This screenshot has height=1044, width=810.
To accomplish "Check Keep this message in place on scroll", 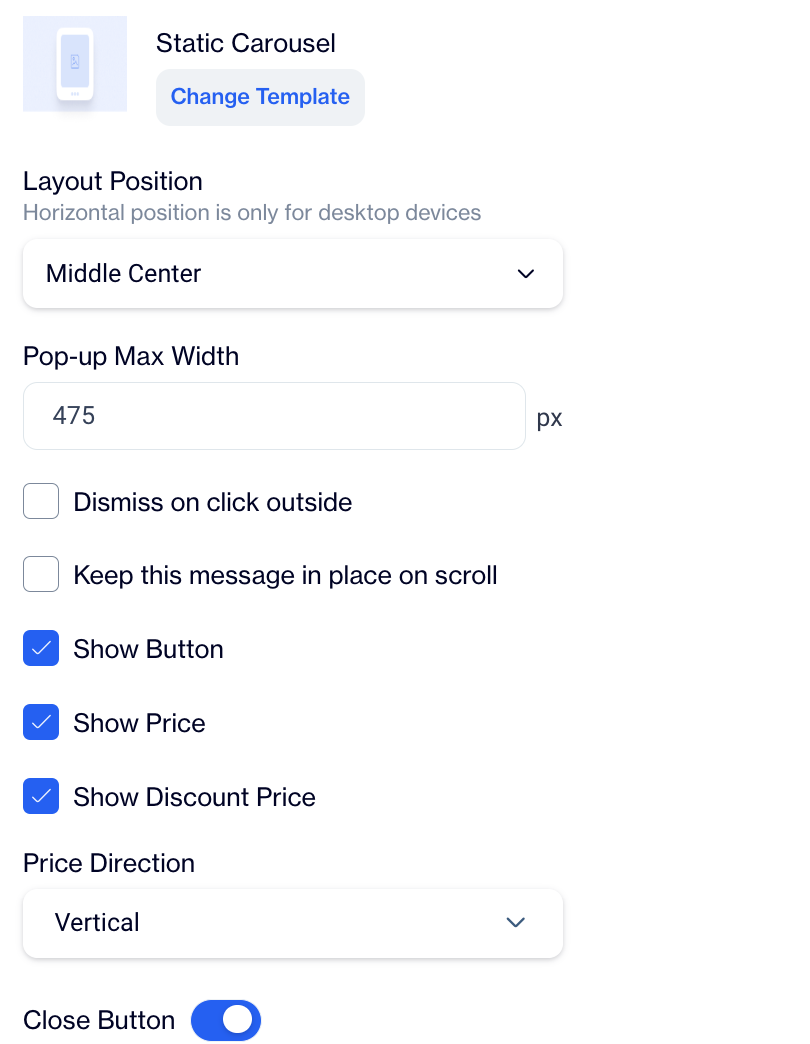I will click(x=41, y=575).
